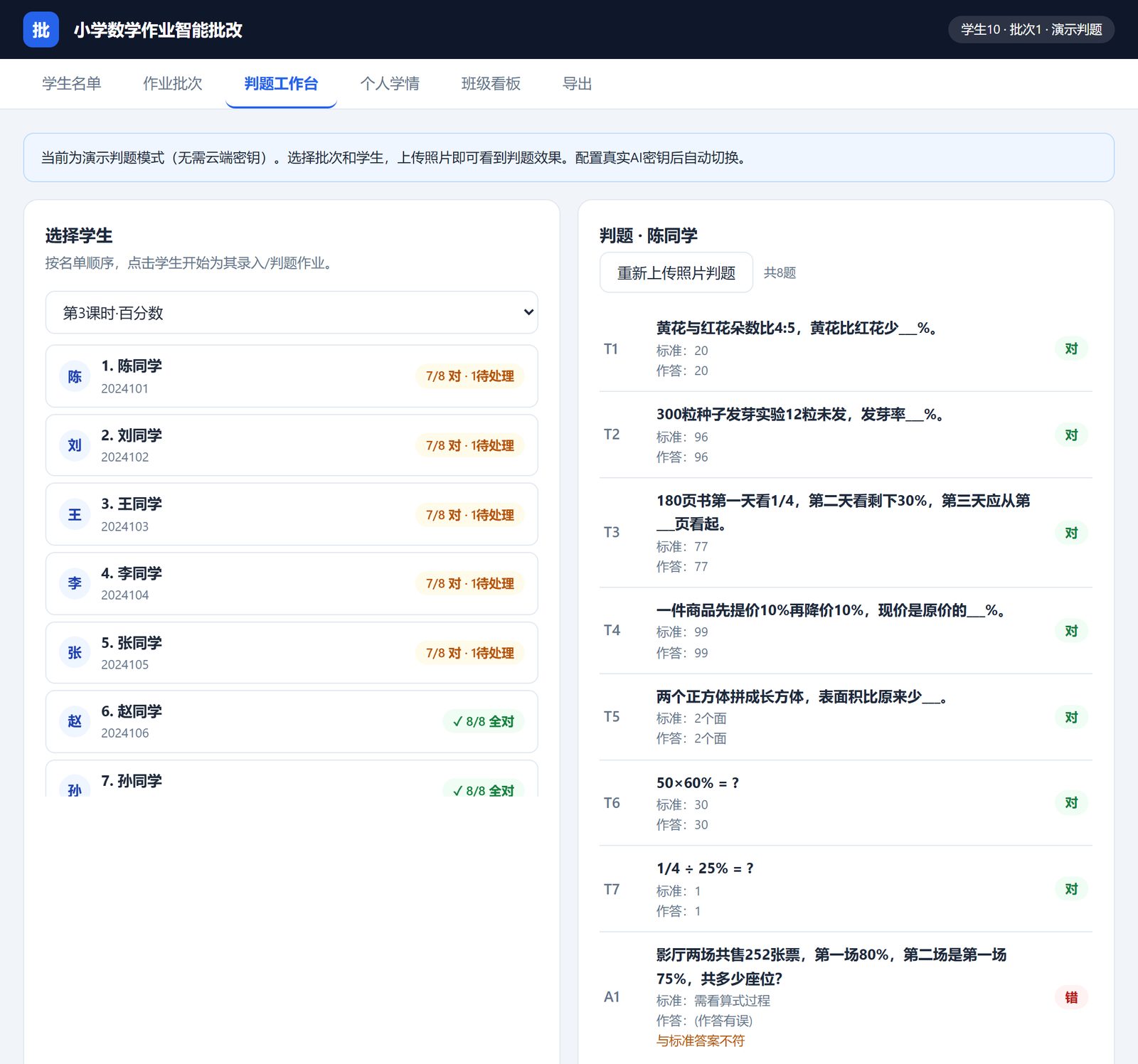1138x1064 pixels.
Task: Toggle the 对 badge on question T4
Action: (1071, 631)
